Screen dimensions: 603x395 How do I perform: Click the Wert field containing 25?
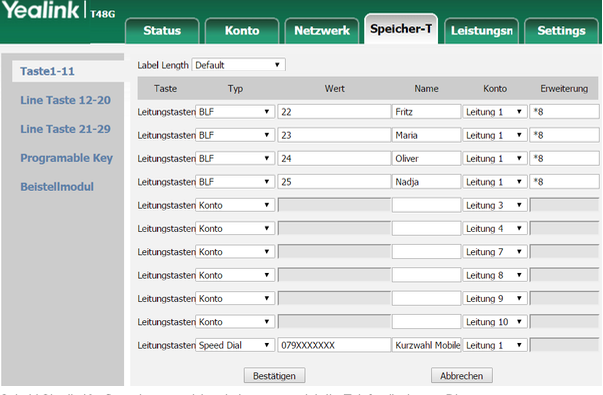[x=334, y=182]
